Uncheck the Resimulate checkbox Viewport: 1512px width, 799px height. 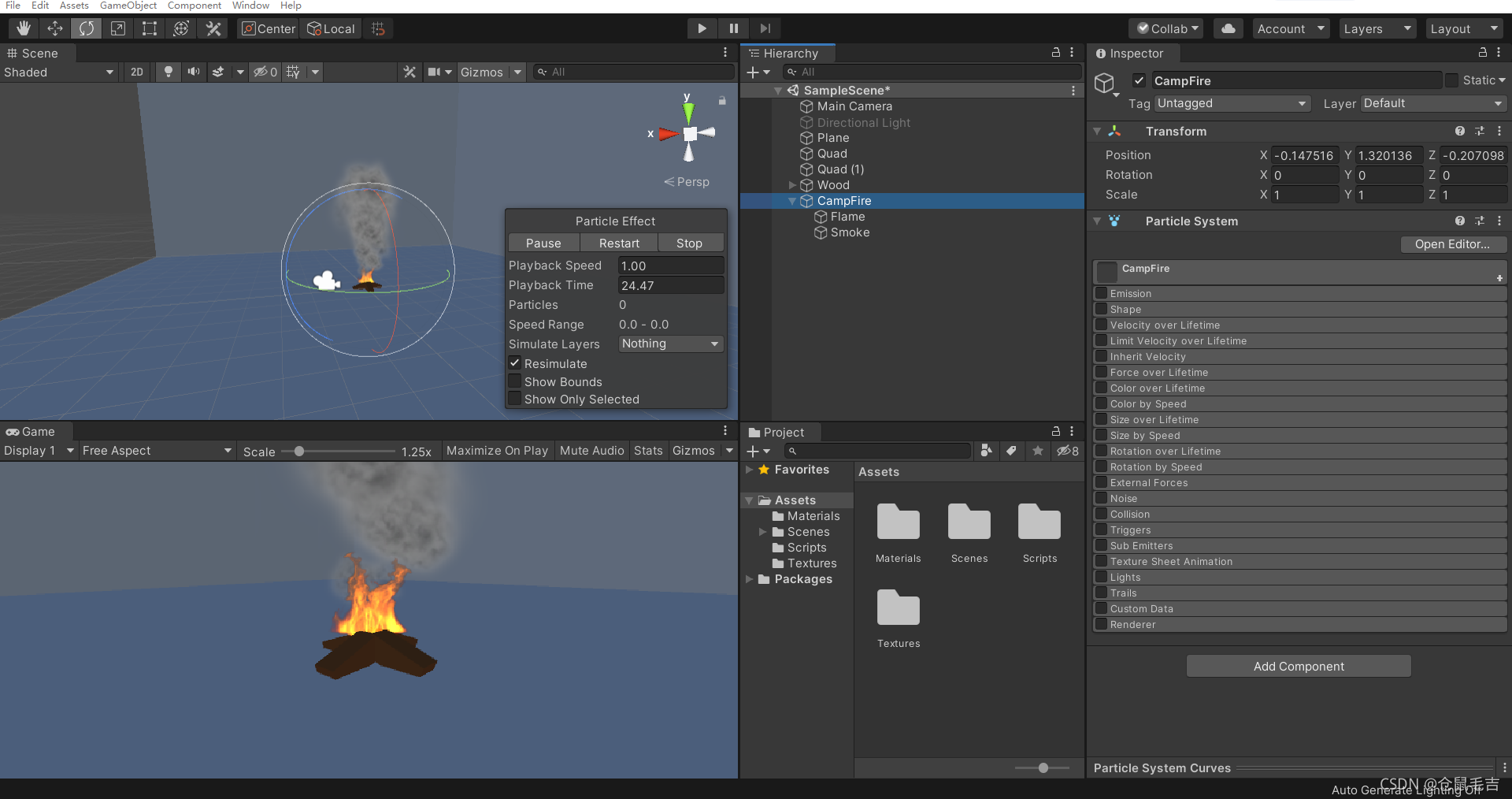[514, 363]
